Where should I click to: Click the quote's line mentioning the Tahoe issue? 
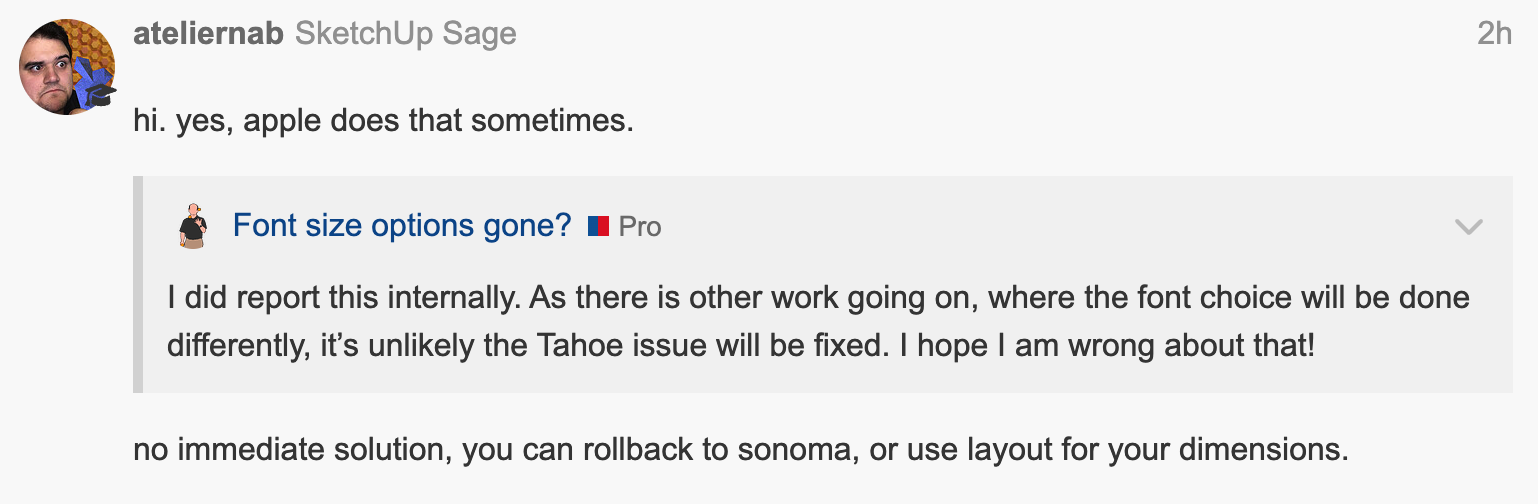point(740,345)
